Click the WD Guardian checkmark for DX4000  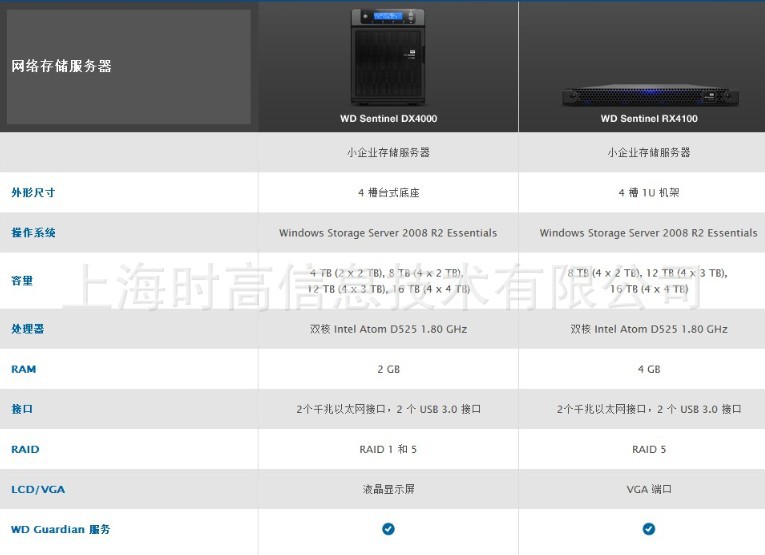(x=388, y=529)
